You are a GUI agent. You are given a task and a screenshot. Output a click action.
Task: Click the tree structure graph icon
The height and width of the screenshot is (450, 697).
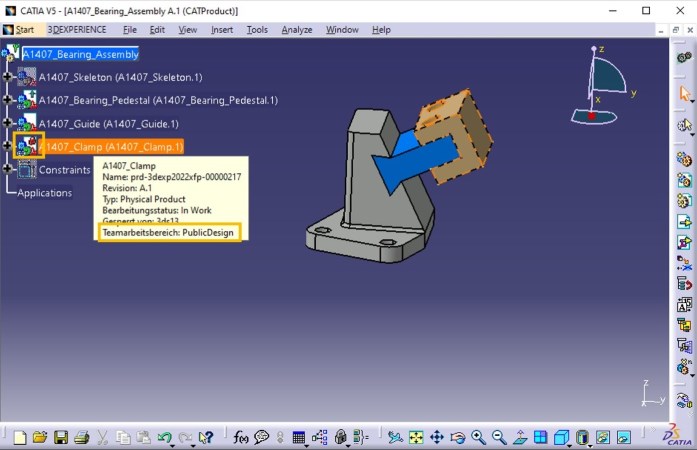pos(320,438)
